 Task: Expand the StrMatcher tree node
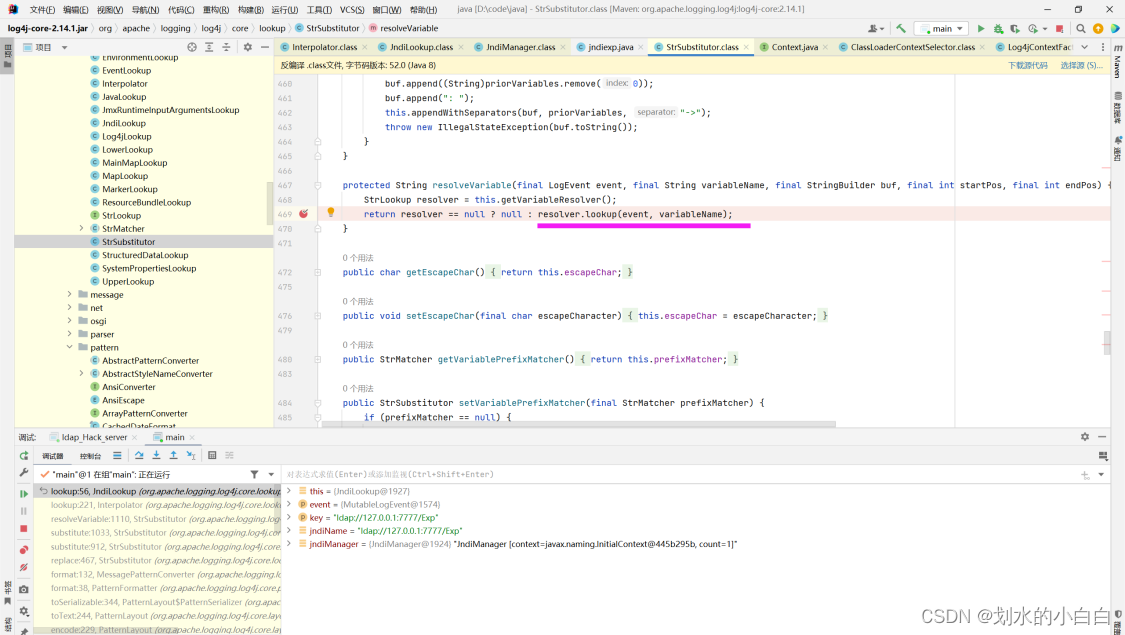pyautogui.click(x=81, y=229)
